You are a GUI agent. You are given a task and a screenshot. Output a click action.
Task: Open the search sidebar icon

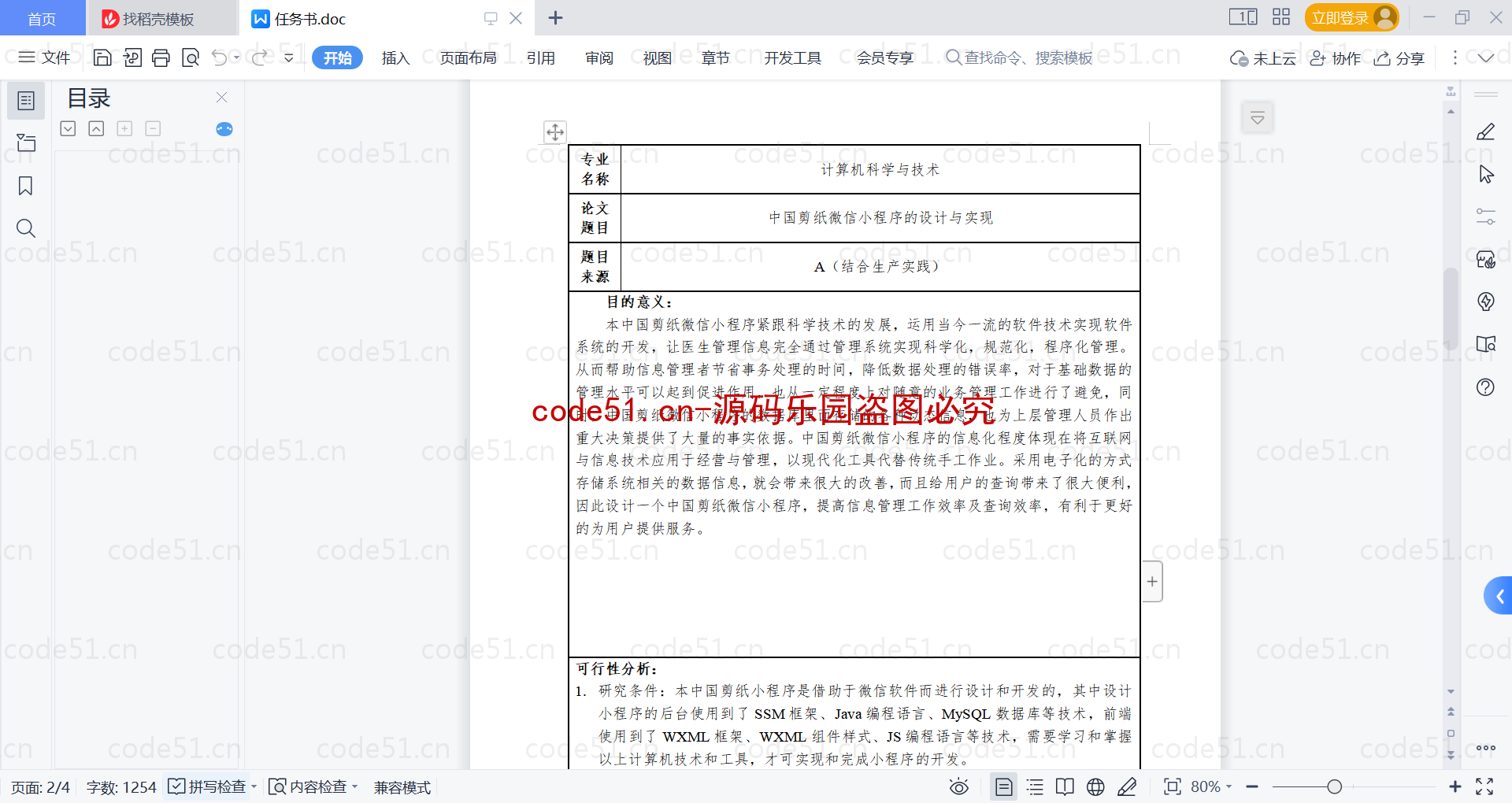26,228
